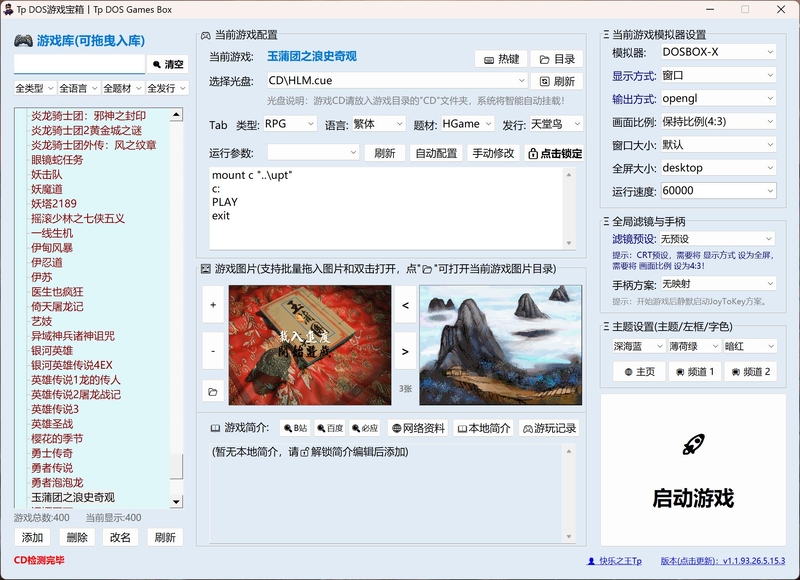Show previous image with < button
This screenshot has width=800, height=580.
405,305
